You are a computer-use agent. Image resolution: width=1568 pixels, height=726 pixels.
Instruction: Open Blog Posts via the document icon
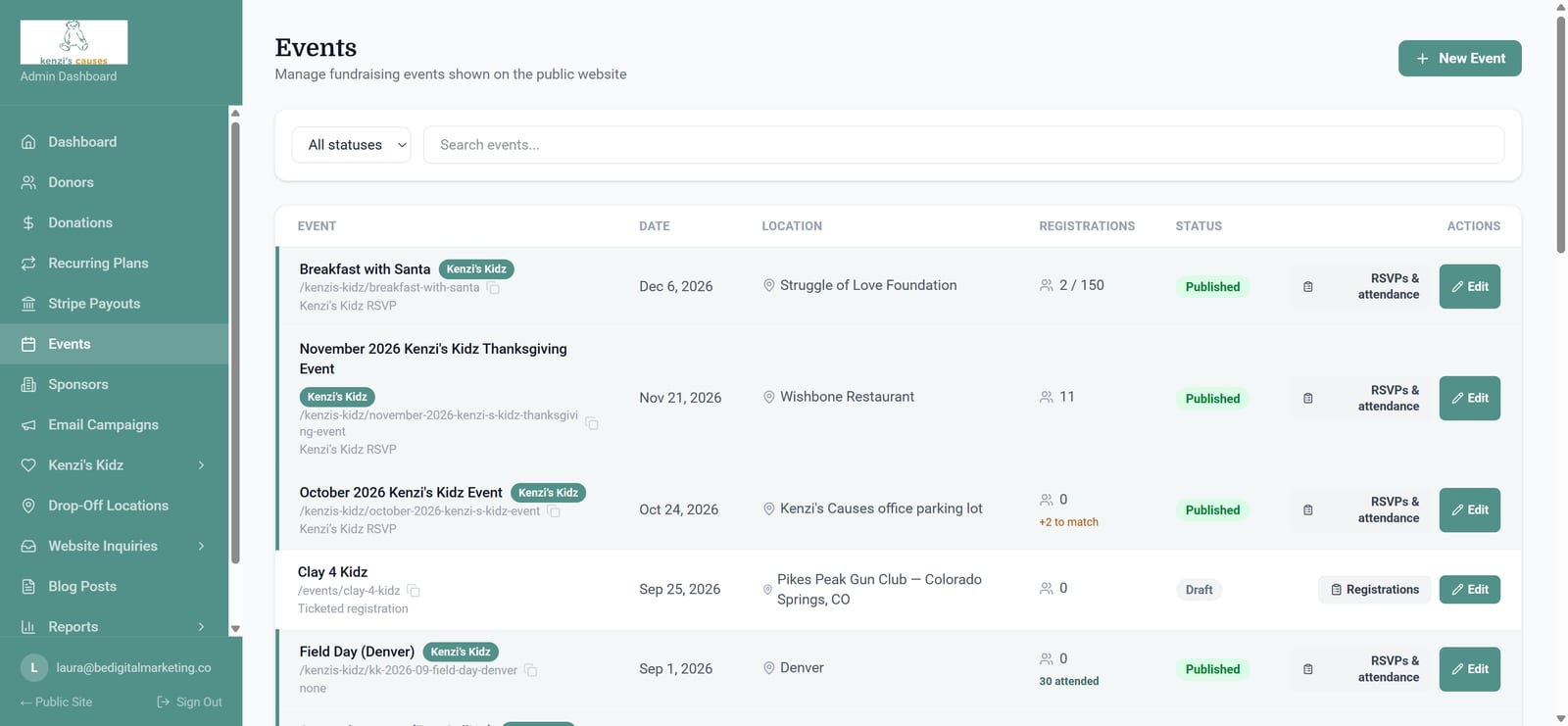[x=28, y=586]
